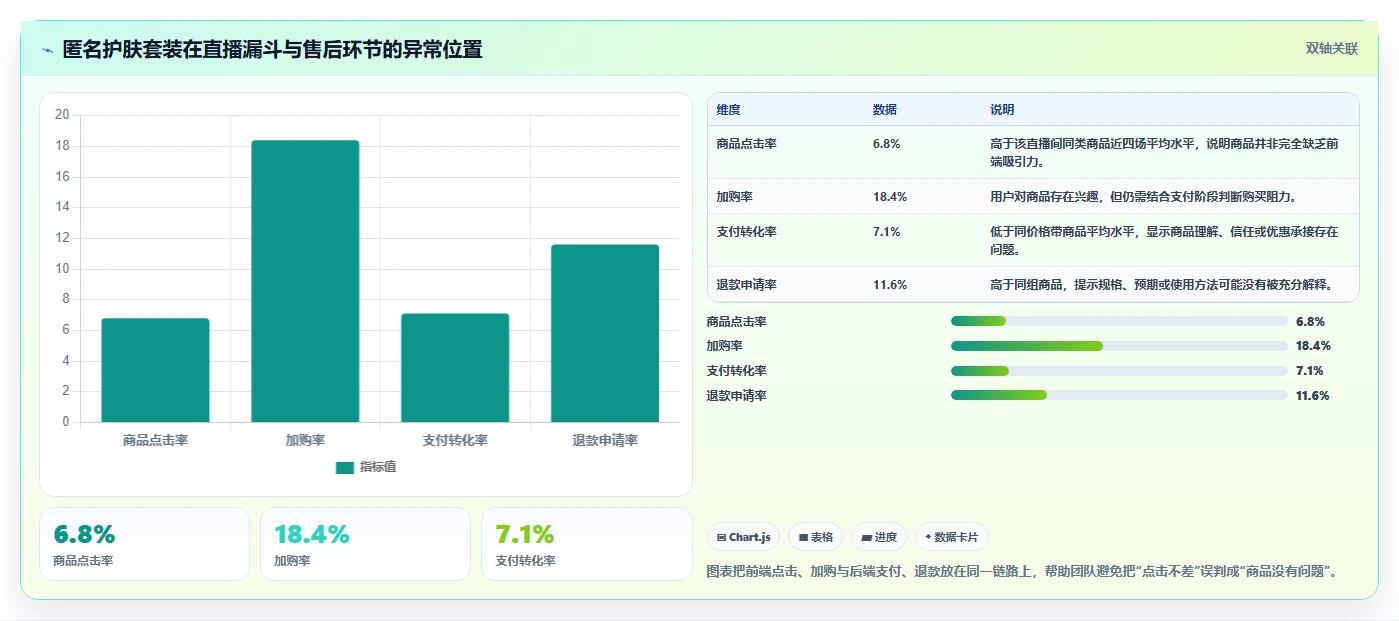This screenshot has width=1399, height=621.
Task: Toggle the 指标值 legend swatch
Action: point(345,467)
